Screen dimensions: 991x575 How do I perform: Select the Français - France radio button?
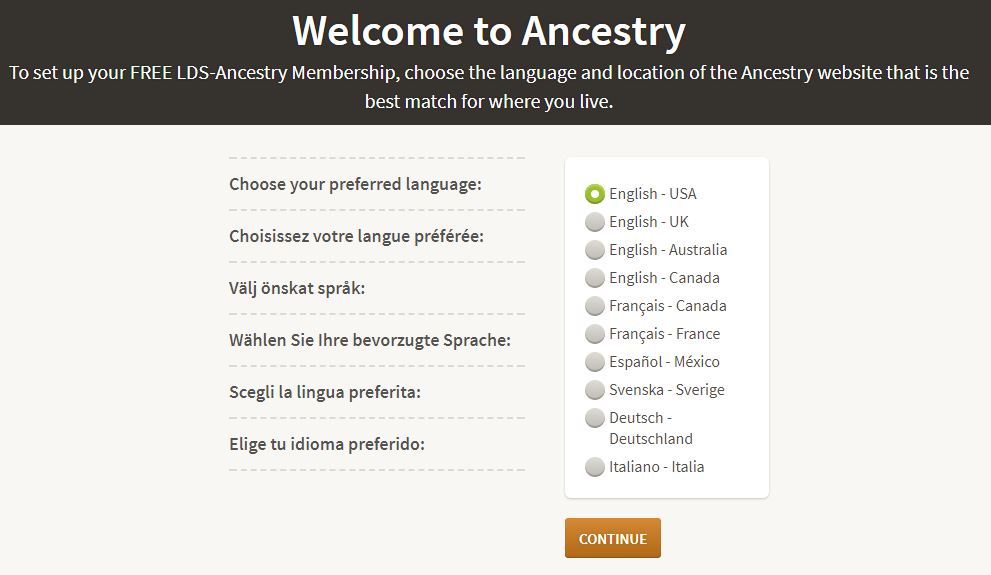pos(595,334)
